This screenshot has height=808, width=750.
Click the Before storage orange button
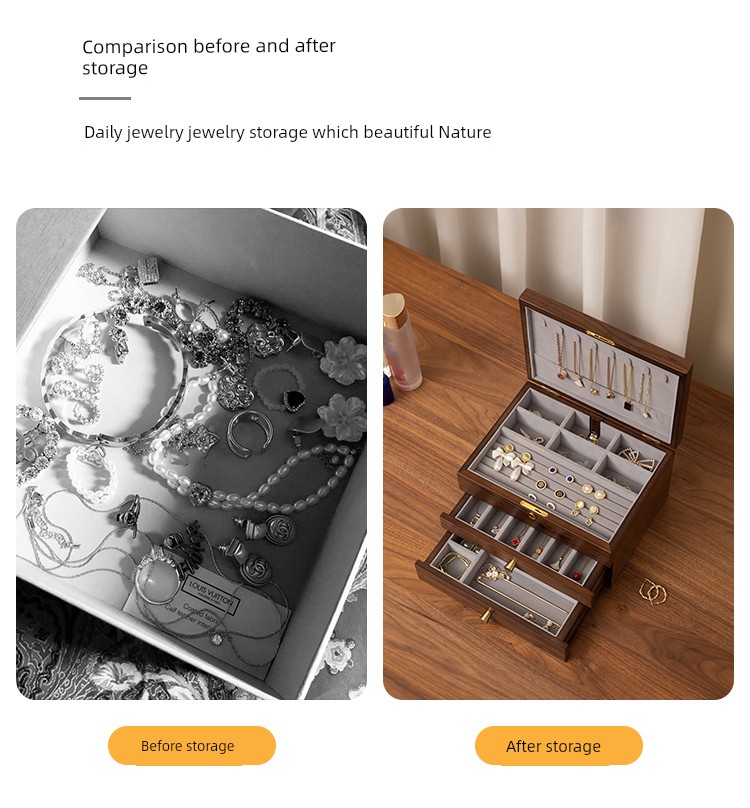pos(192,745)
